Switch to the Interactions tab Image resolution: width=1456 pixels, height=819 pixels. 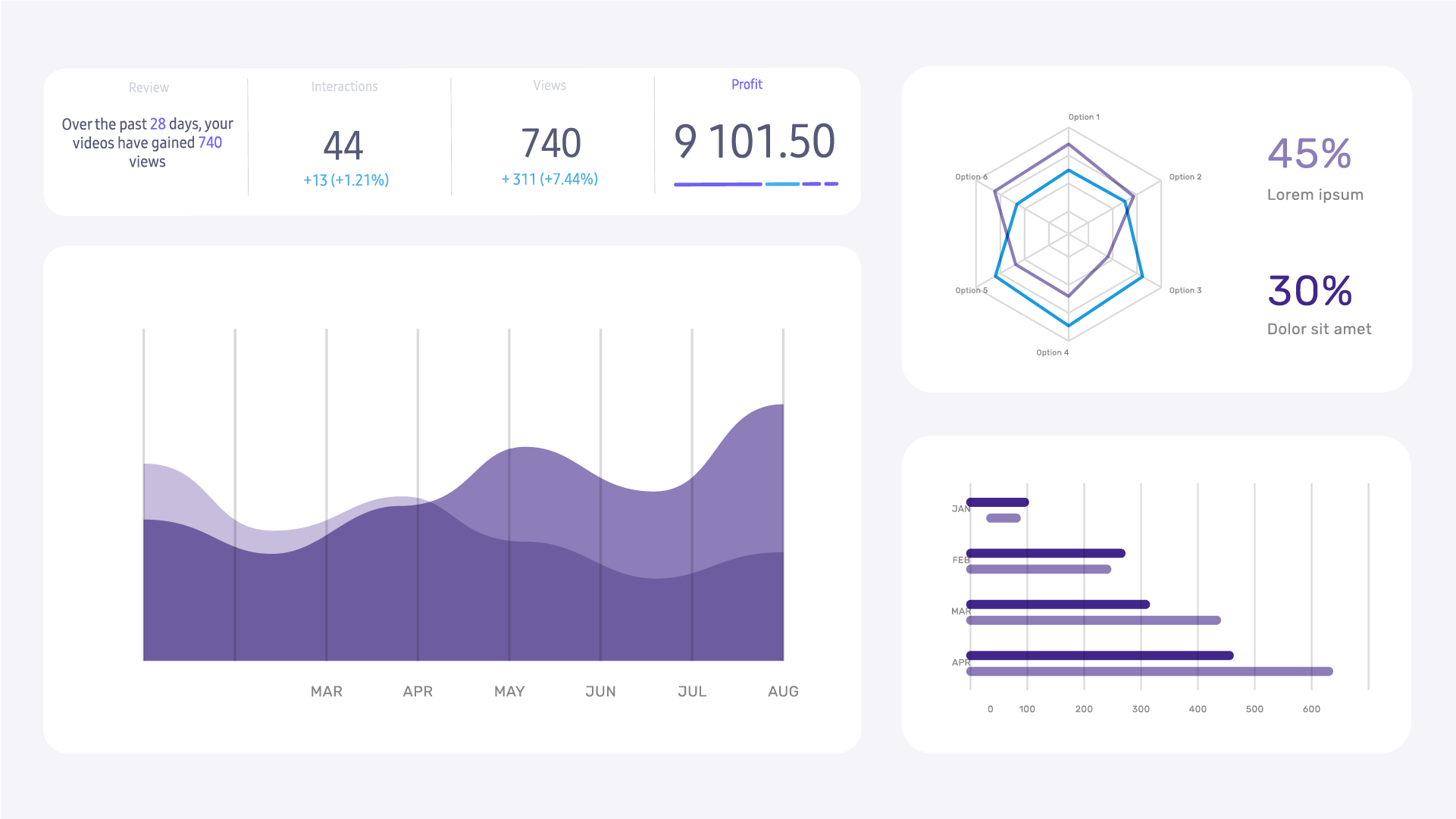[344, 86]
